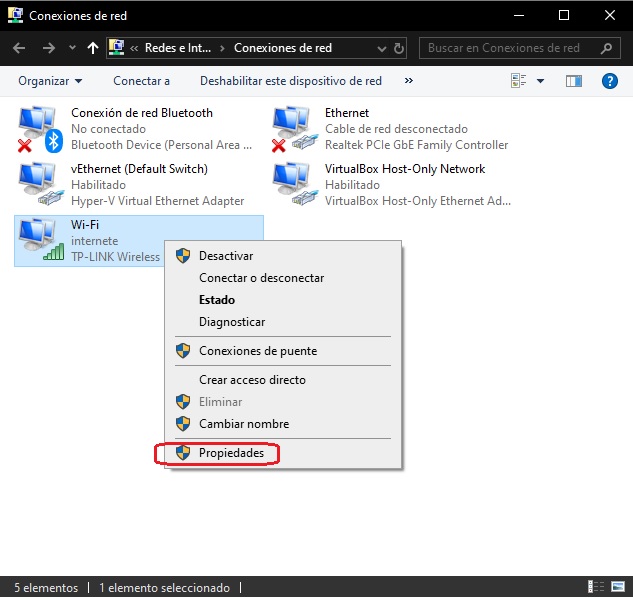
Task: Select VirtualBox Host-Only Network icon
Action: point(294,184)
